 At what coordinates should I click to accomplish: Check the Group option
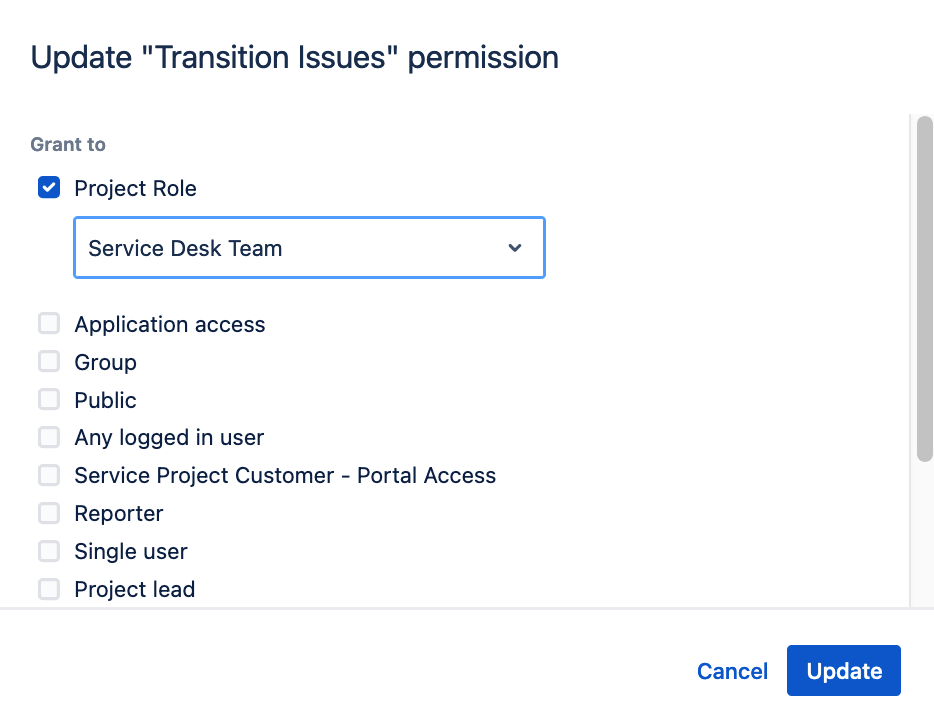[x=49, y=361]
